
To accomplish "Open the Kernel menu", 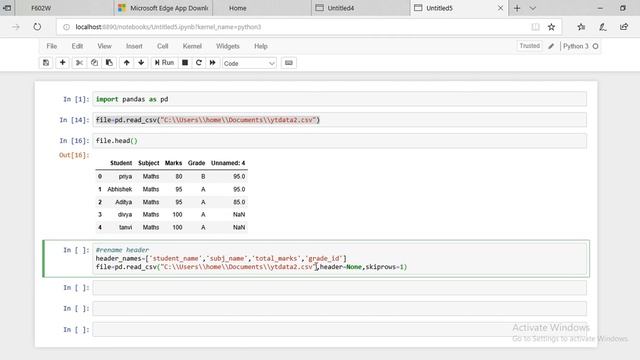I will pos(192,46).
